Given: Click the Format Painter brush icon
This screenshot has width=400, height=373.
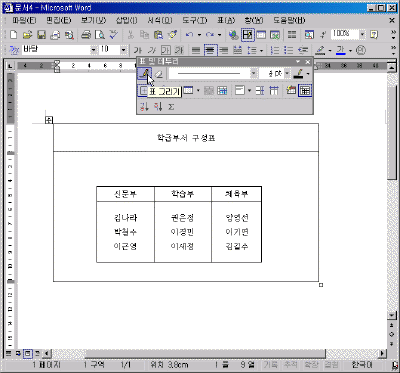Looking at the screenshot, I should coord(173,35).
